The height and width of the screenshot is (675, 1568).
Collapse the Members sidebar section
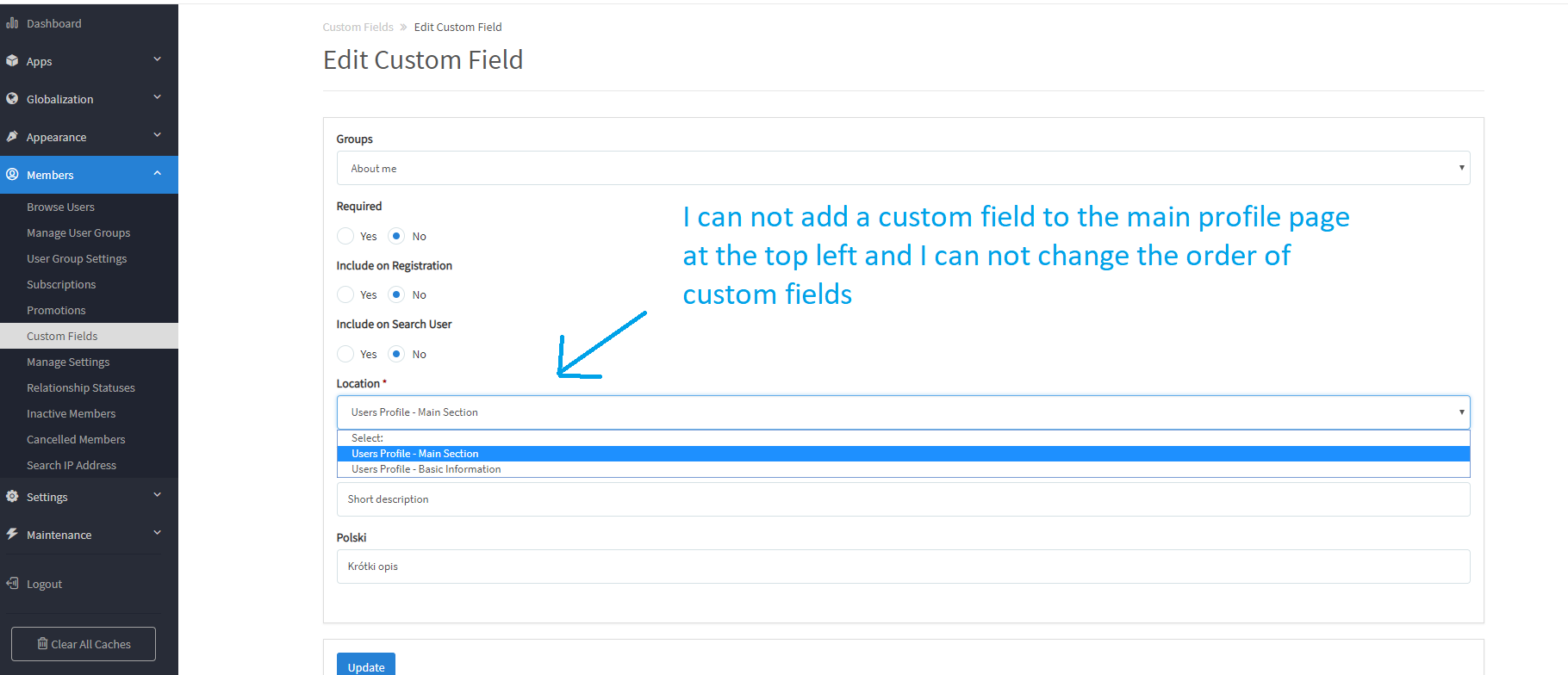157,174
